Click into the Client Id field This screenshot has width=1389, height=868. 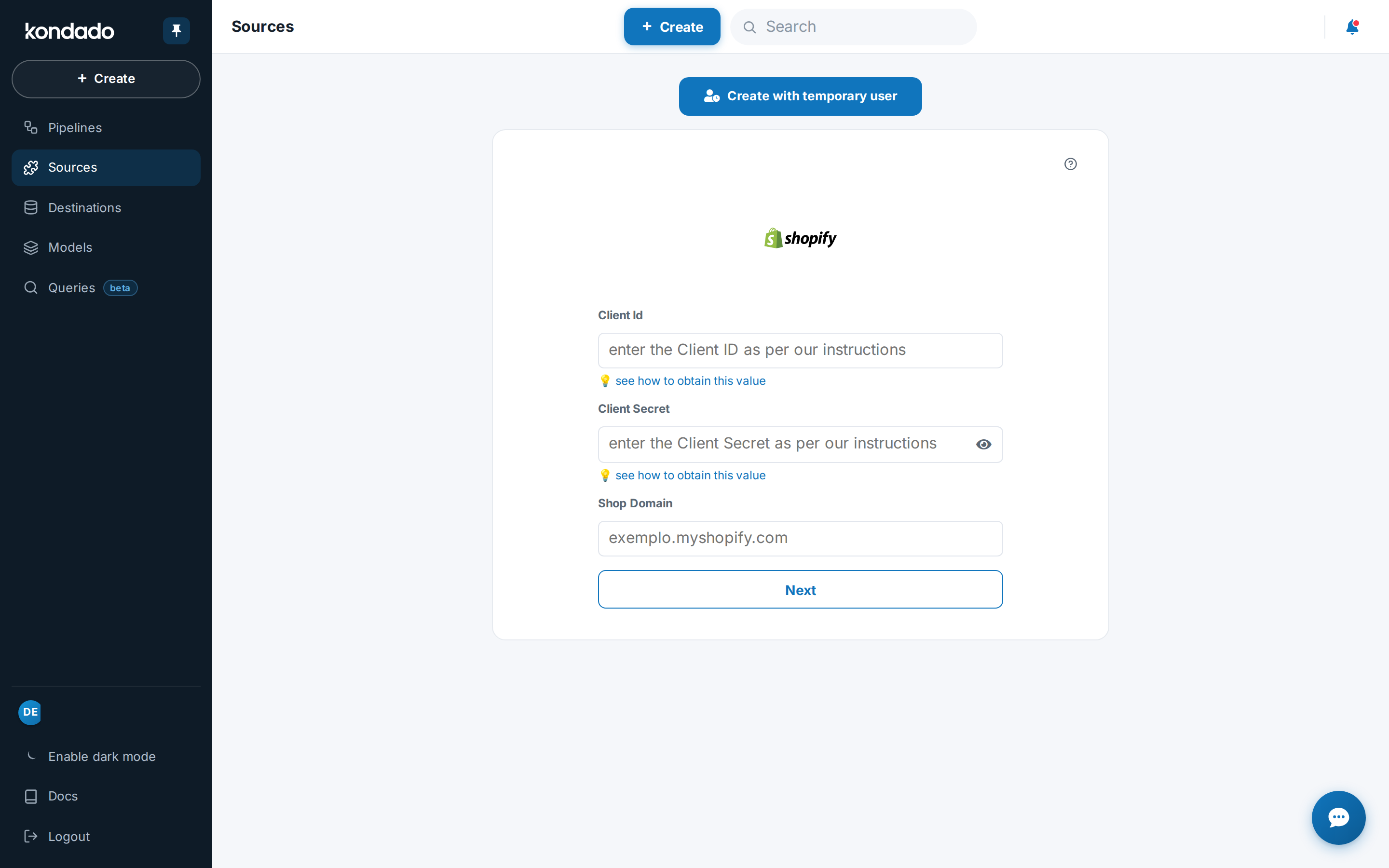pos(800,350)
